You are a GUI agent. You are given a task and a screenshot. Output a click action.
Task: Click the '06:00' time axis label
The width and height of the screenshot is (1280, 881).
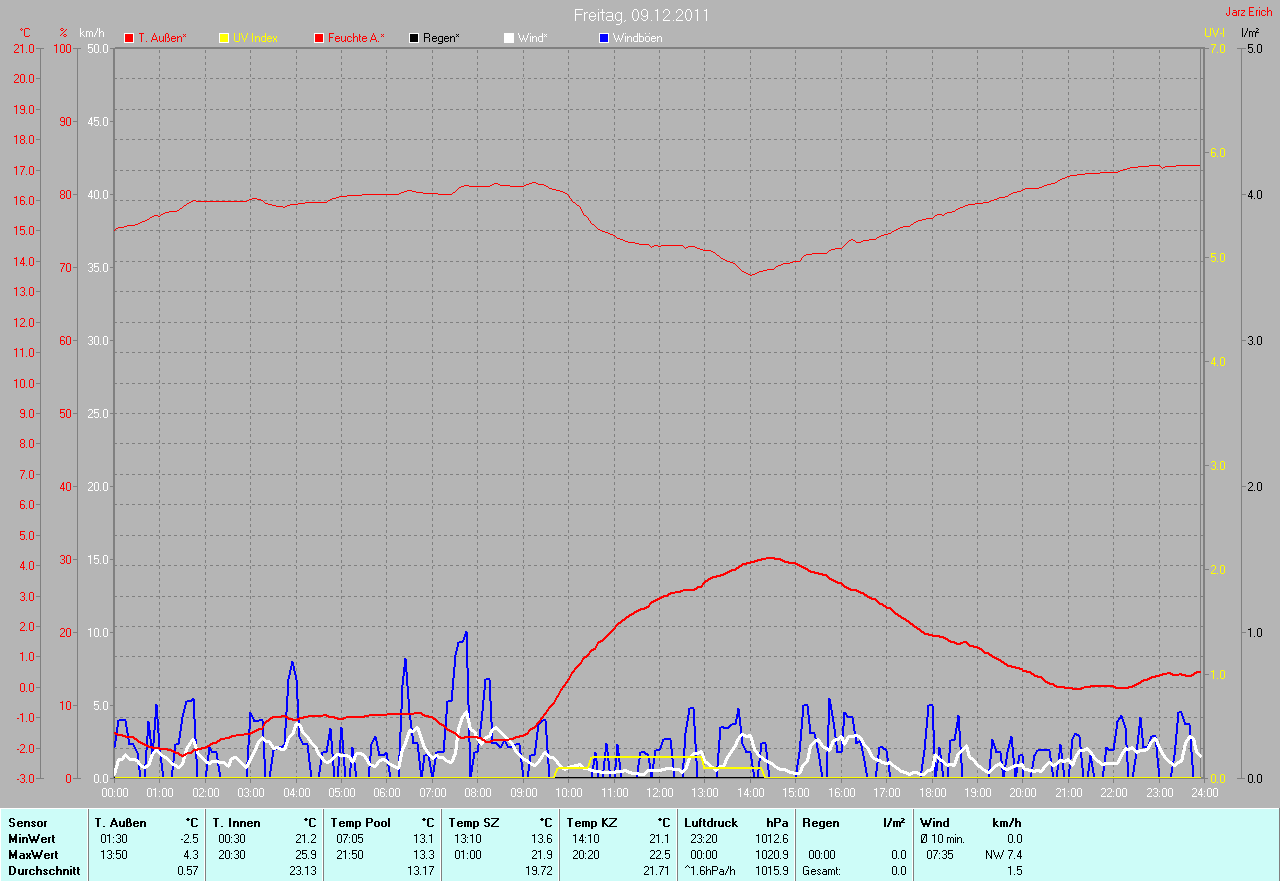pos(387,792)
